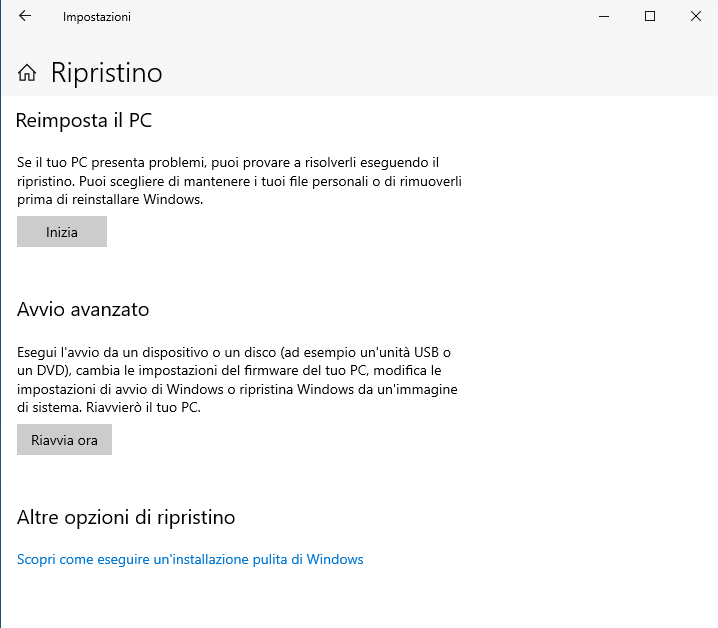The width and height of the screenshot is (718, 628).
Task: Click the text 'prima di reinstallare Windows'
Action: (110, 199)
